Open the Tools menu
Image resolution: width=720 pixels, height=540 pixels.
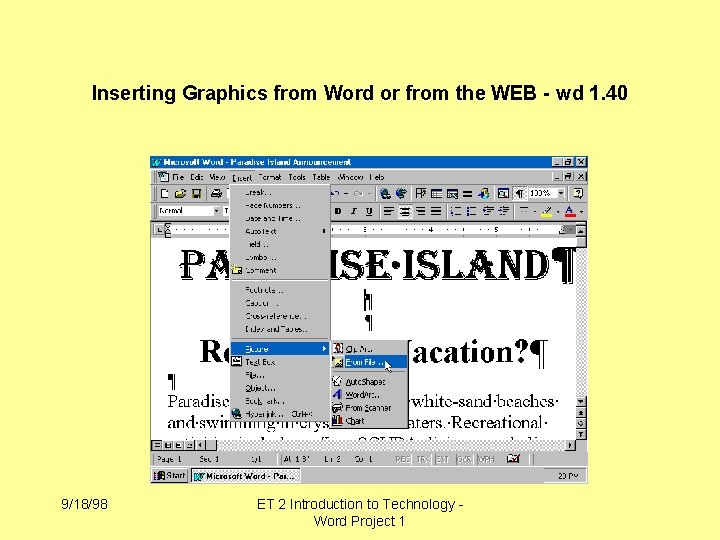297,177
